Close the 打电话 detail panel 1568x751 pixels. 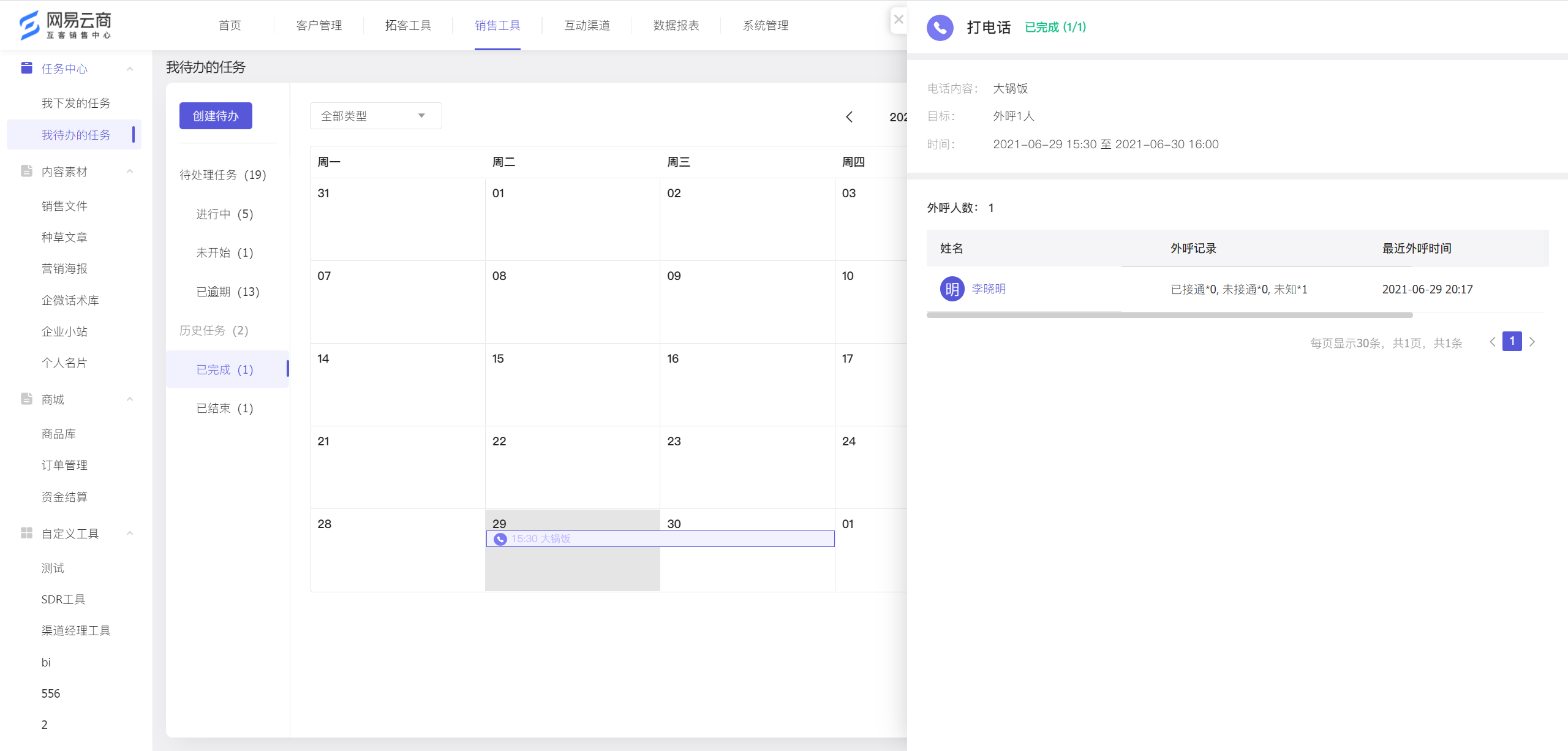tap(899, 20)
